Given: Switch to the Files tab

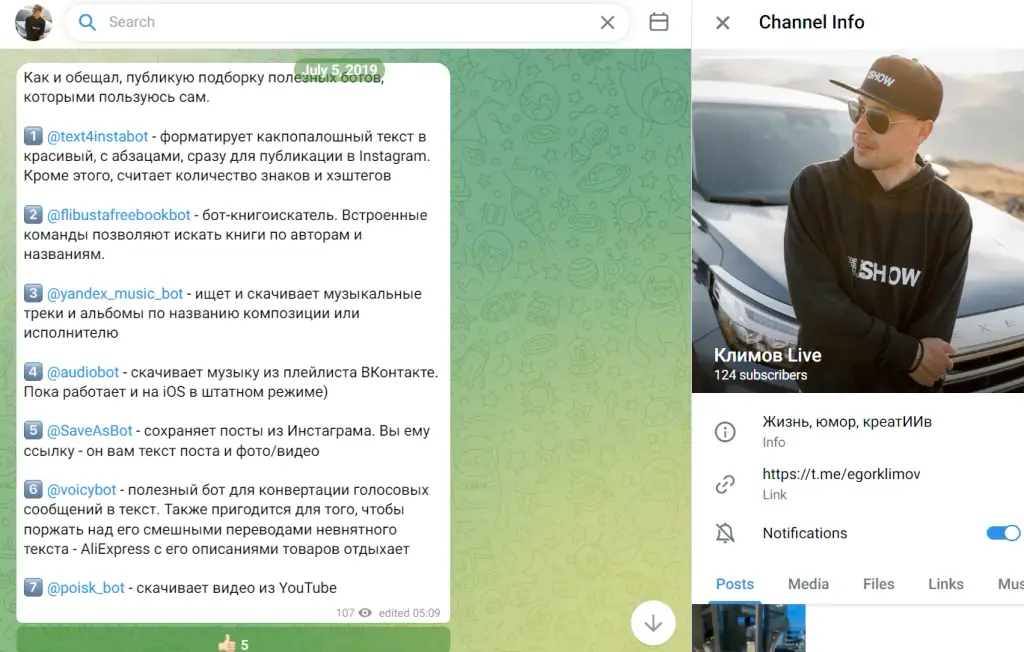Looking at the screenshot, I should (878, 584).
